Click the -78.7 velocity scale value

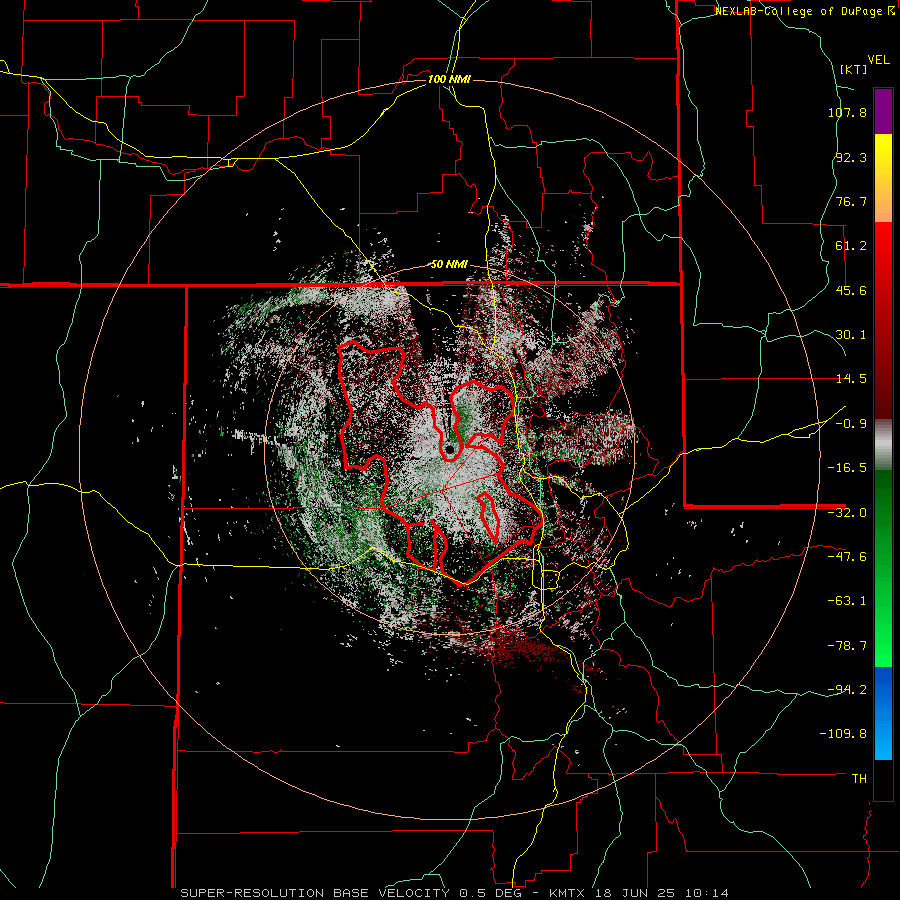(x=847, y=646)
